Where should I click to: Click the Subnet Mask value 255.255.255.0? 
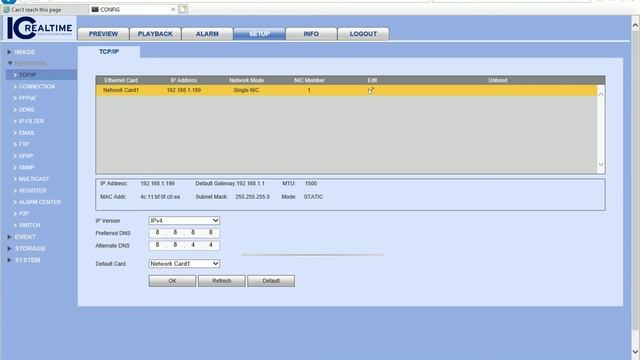click(252, 197)
